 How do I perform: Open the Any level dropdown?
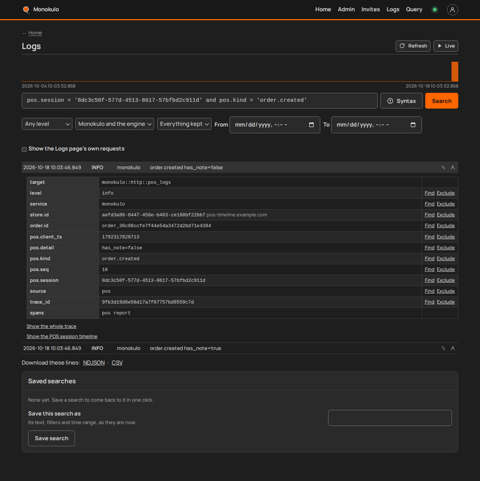(47, 124)
